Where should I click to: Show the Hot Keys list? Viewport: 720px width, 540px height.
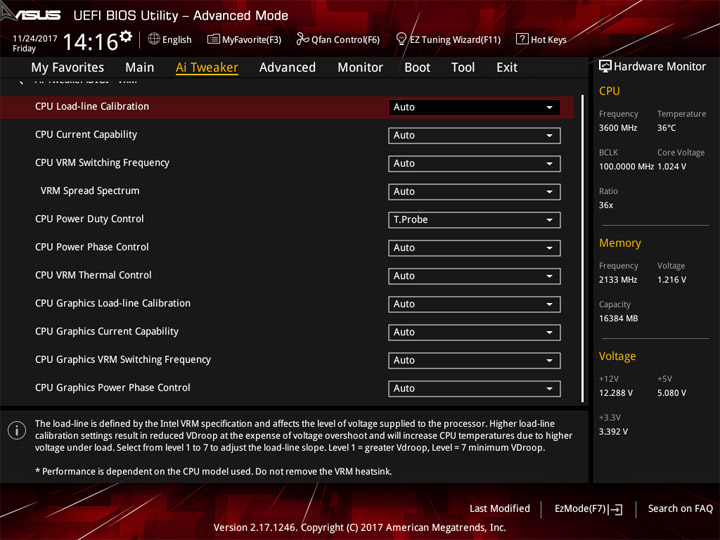coord(541,39)
